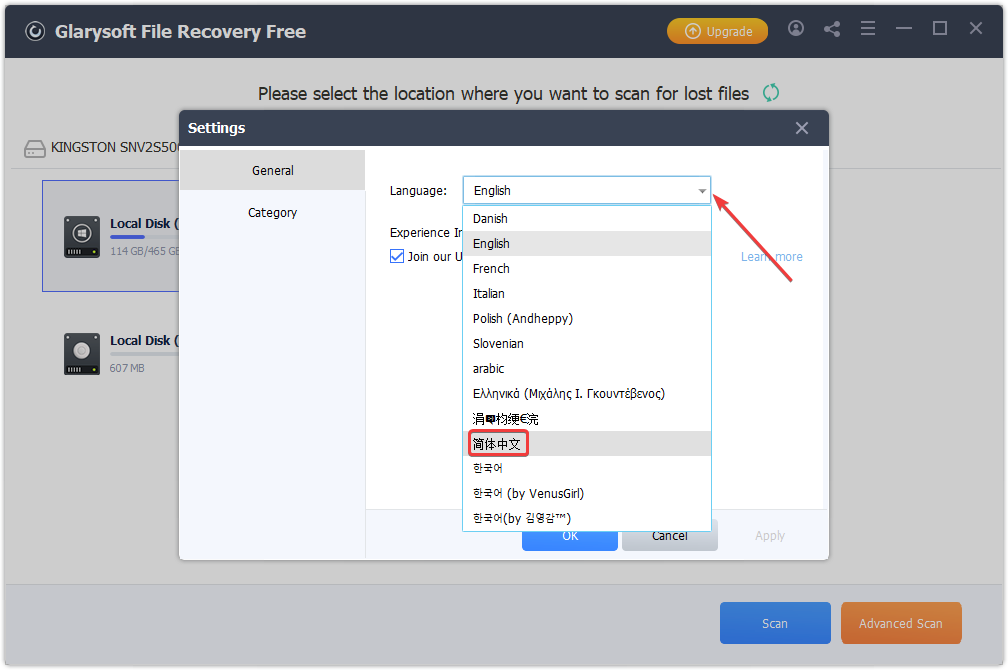
Task: Open the General settings section
Action: [272, 169]
